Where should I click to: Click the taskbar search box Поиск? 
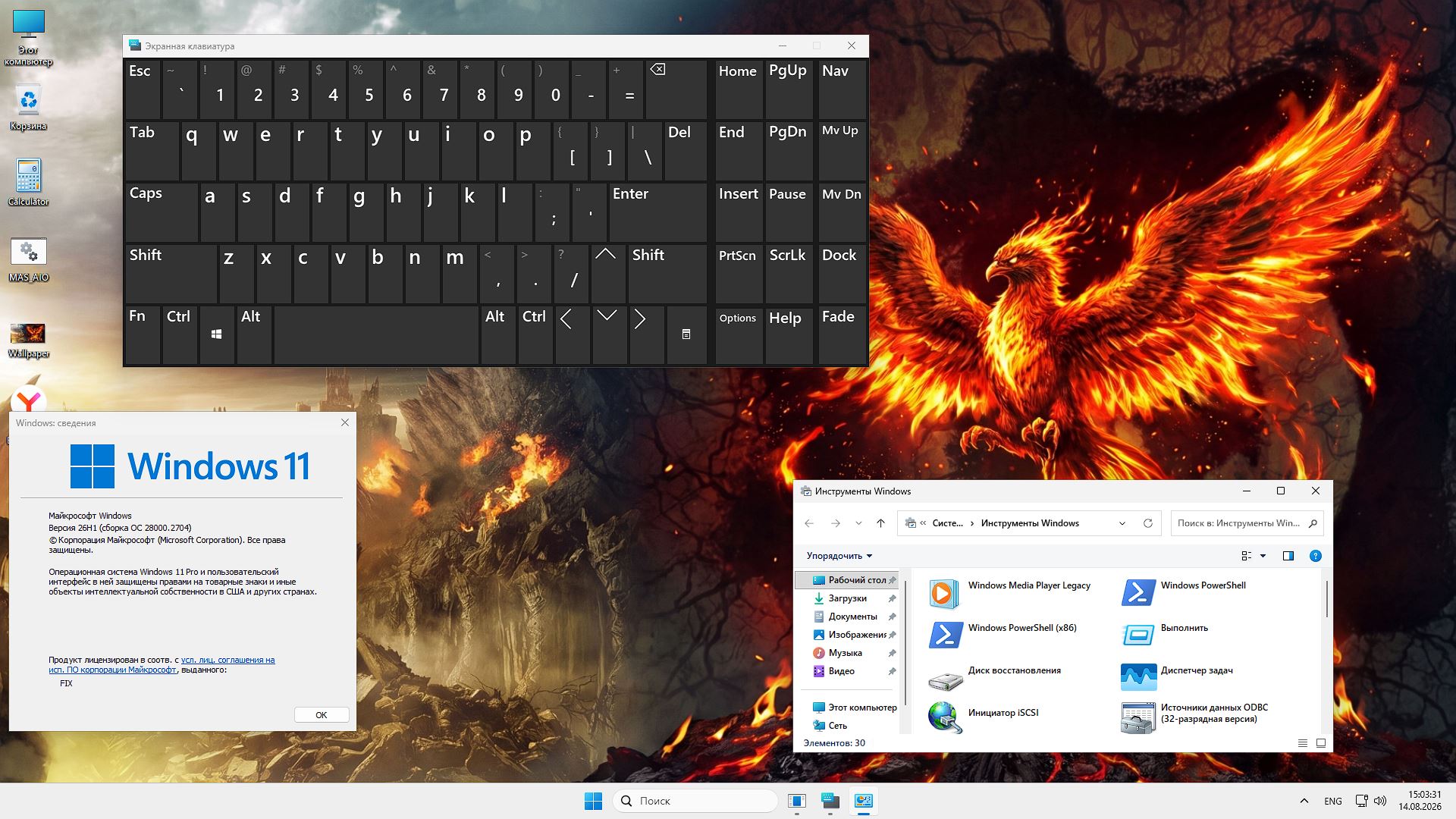pos(695,801)
